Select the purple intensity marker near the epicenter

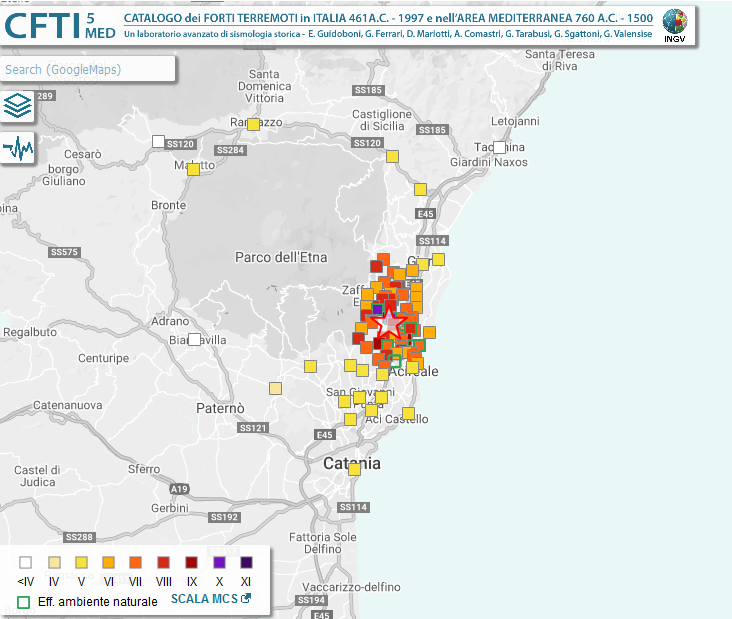[378, 311]
